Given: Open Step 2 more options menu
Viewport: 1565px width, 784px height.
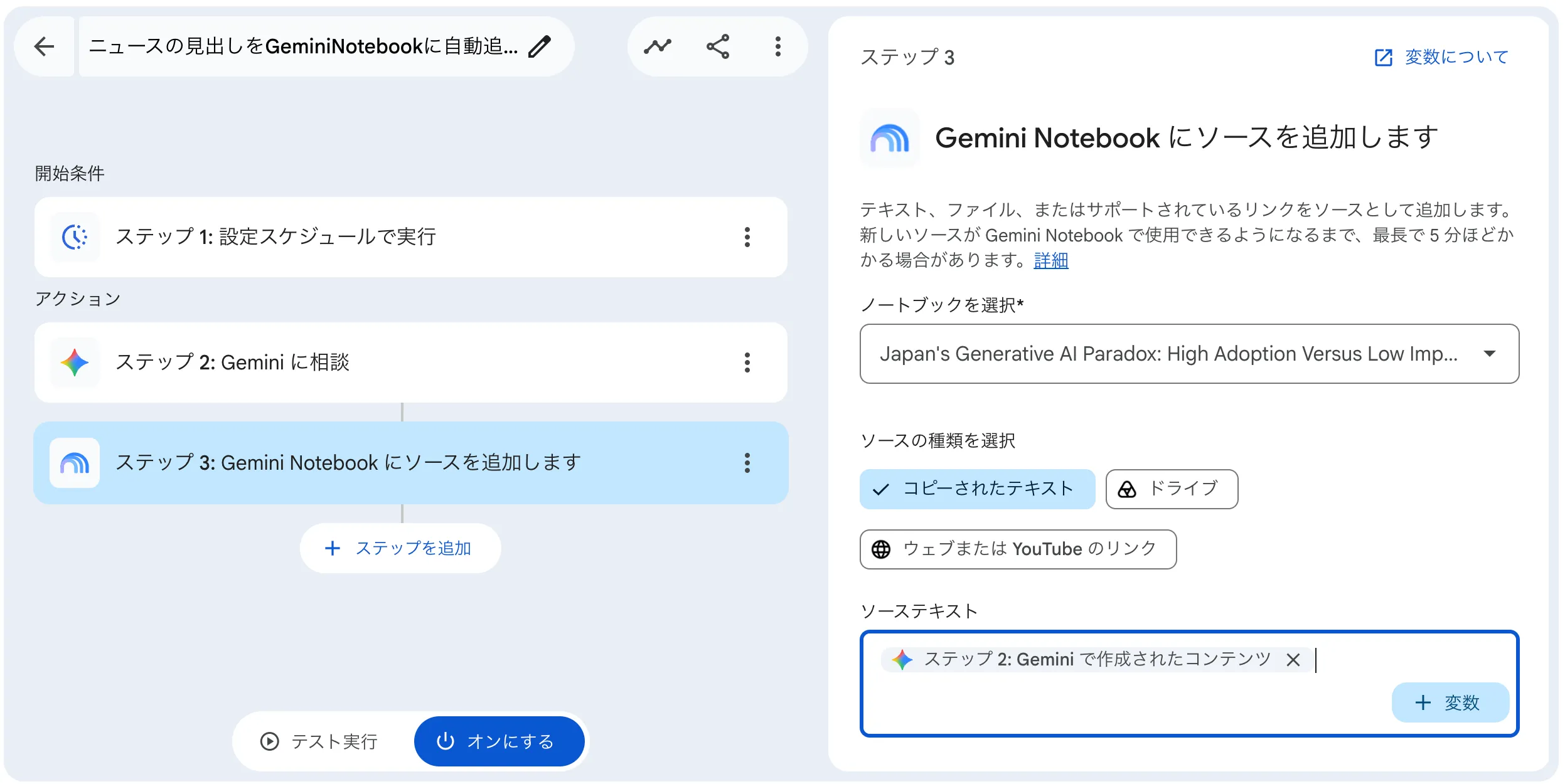Looking at the screenshot, I should click(x=747, y=363).
